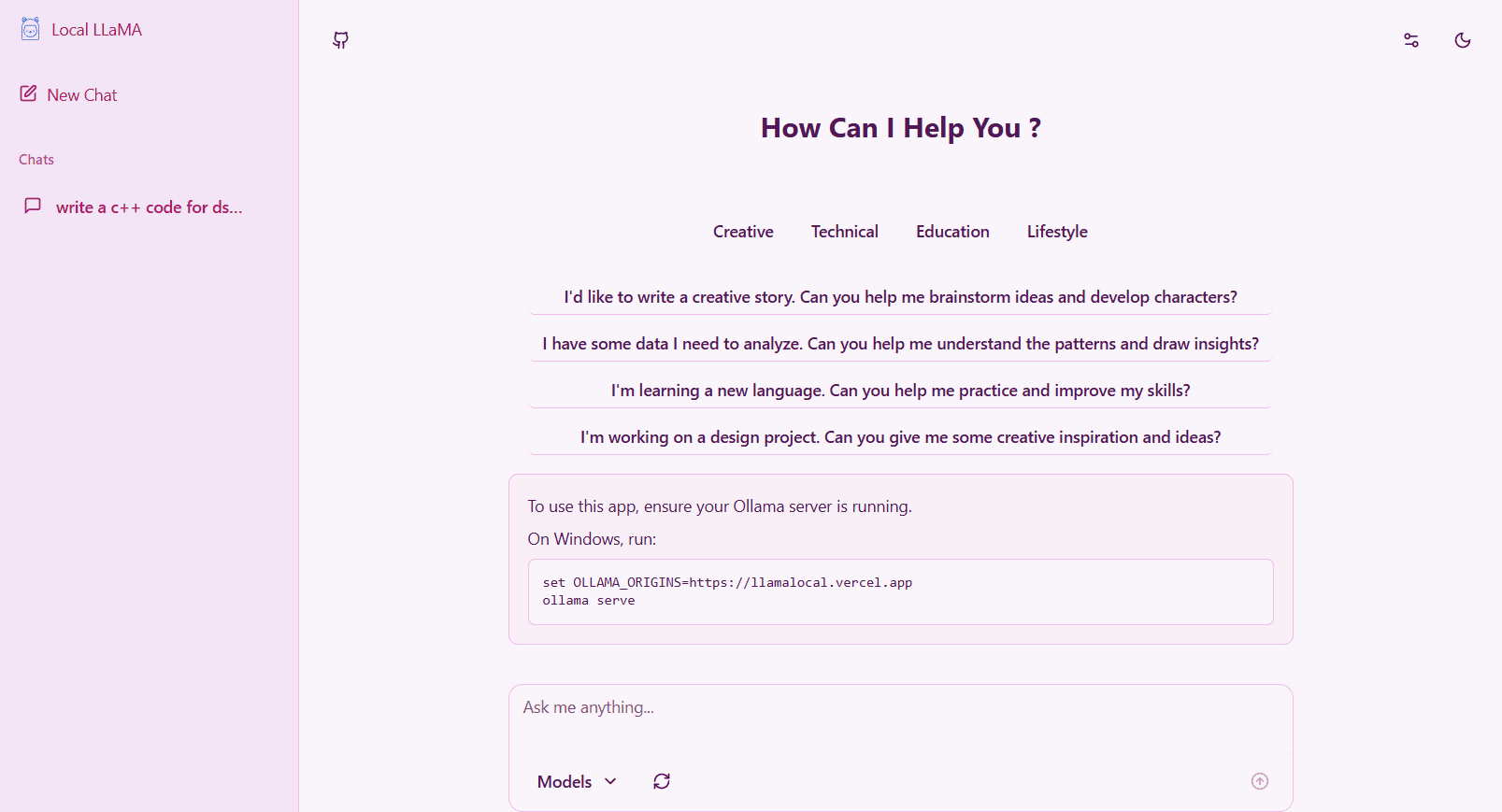Image resolution: width=1502 pixels, height=812 pixels.
Task: Click the 'How Can I Help You ?' heading
Action: (901, 128)
